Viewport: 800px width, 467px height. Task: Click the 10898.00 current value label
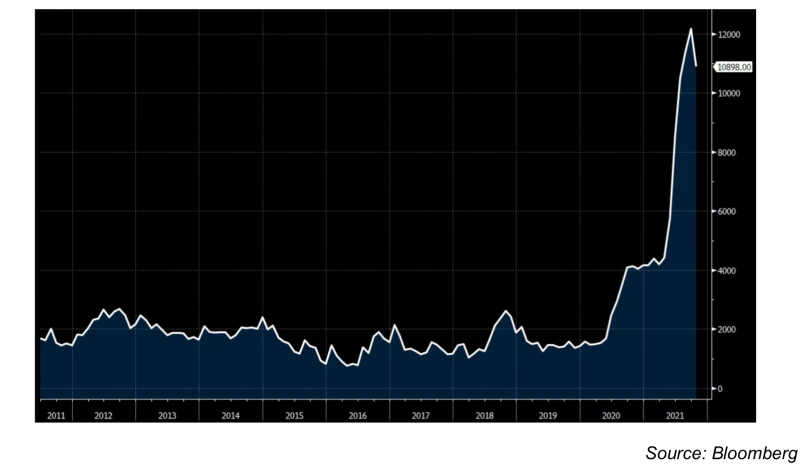point(734,67)
